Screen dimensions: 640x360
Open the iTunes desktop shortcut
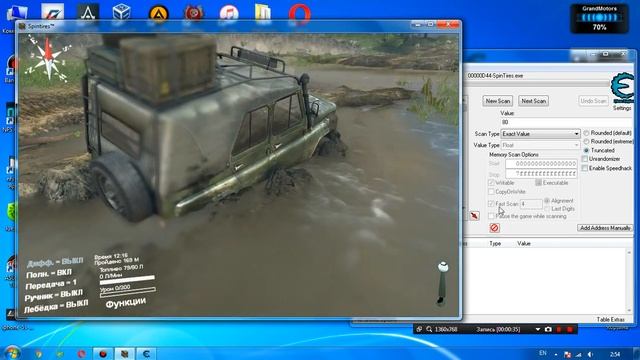coord(229,13)
